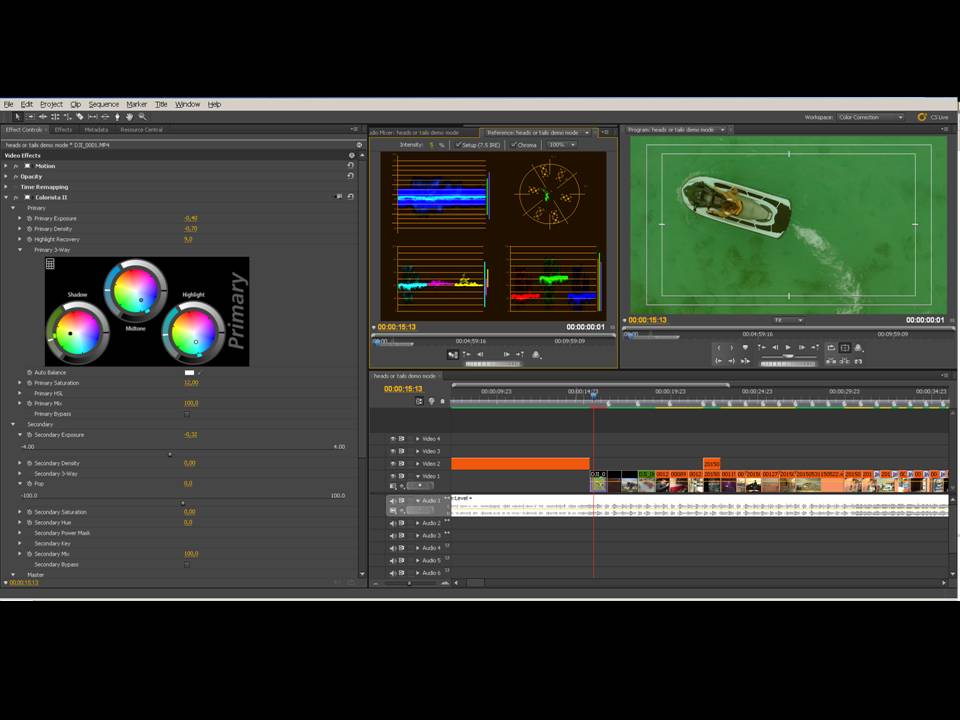Open the Sequence menu
The width and height of the screenshot is (960, 720).
click(103, 104)
